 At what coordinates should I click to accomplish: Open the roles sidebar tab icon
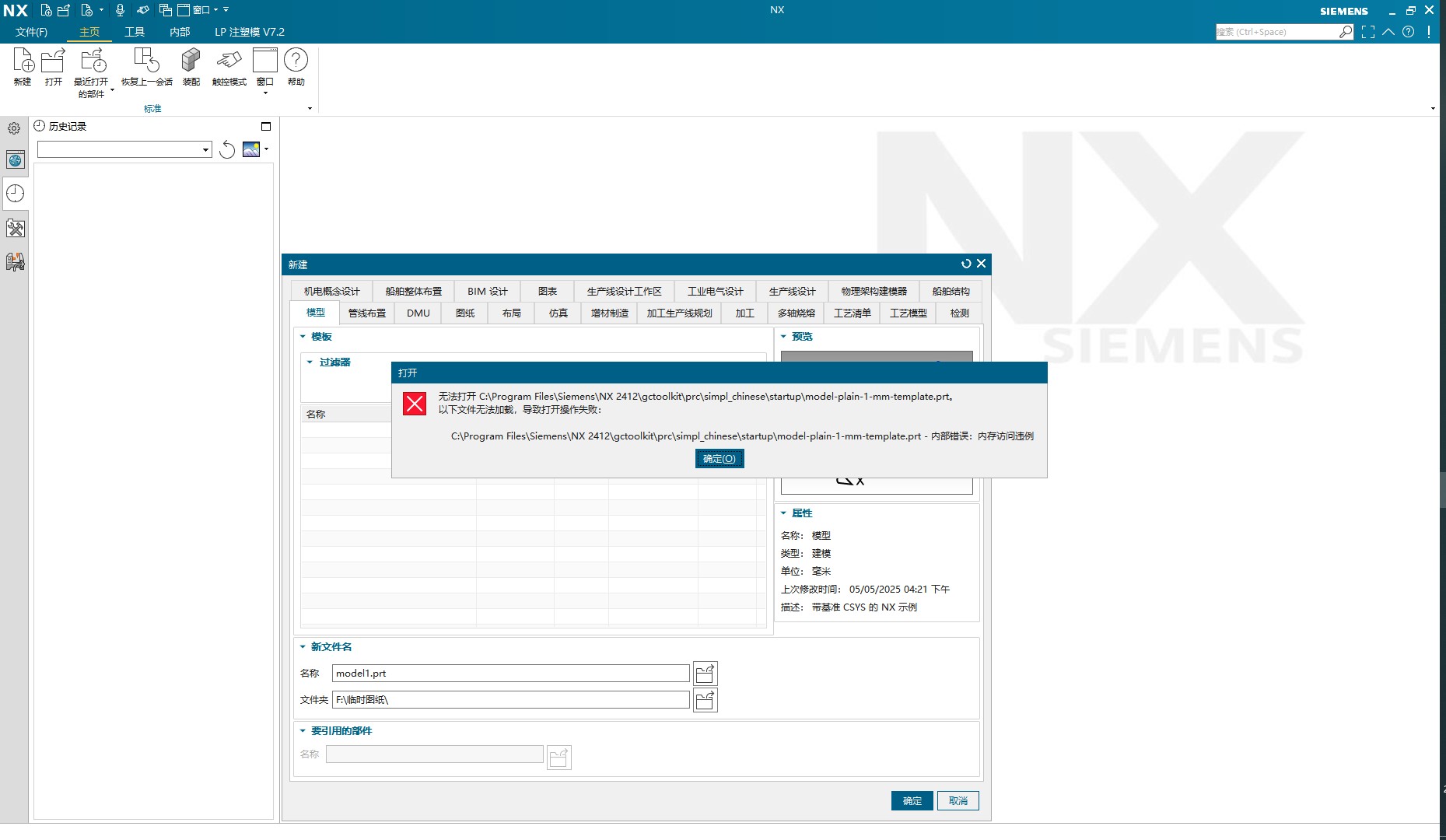click(15, 261)
